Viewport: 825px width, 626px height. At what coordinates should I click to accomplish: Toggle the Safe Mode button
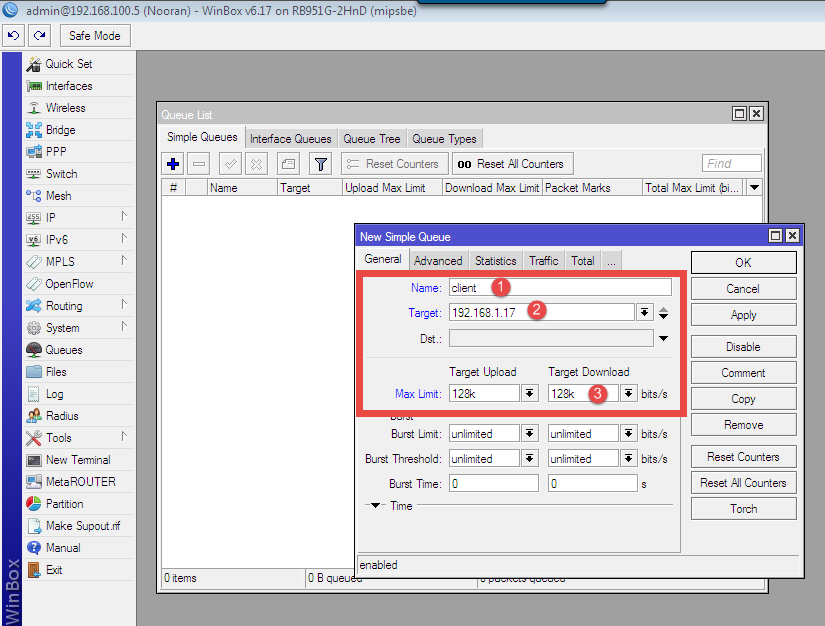pyautogui.click(x=95, y=36)
